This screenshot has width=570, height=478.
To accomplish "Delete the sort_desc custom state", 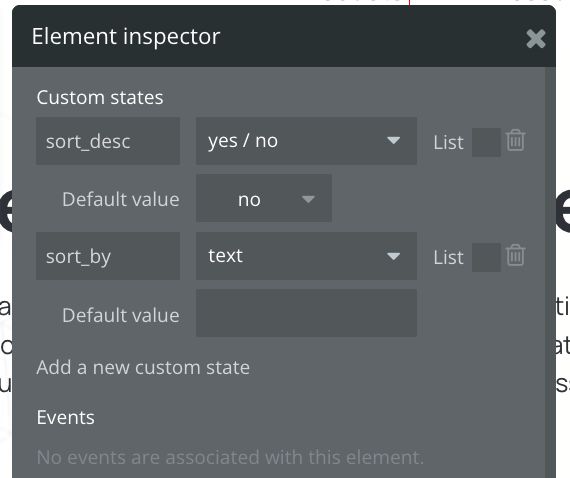I will click(515, 140).
